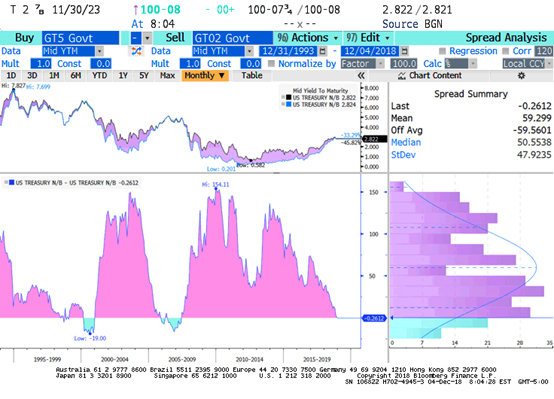Select the 3D range tab
The height and width of the screenshot is (399, 554).
(32, 76)
